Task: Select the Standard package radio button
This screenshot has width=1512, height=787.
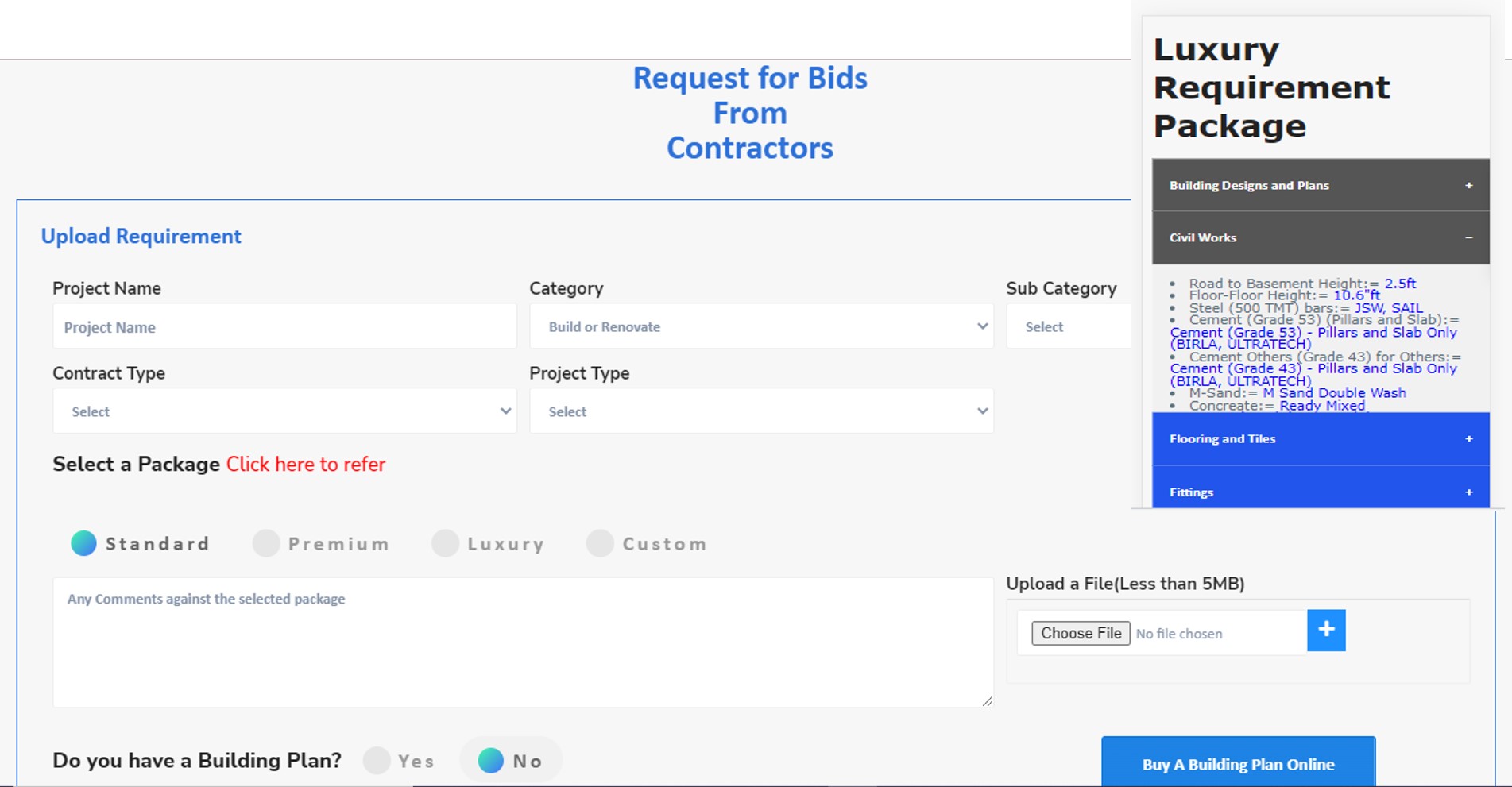Action: pyautogui.click(x=83, y=543)
